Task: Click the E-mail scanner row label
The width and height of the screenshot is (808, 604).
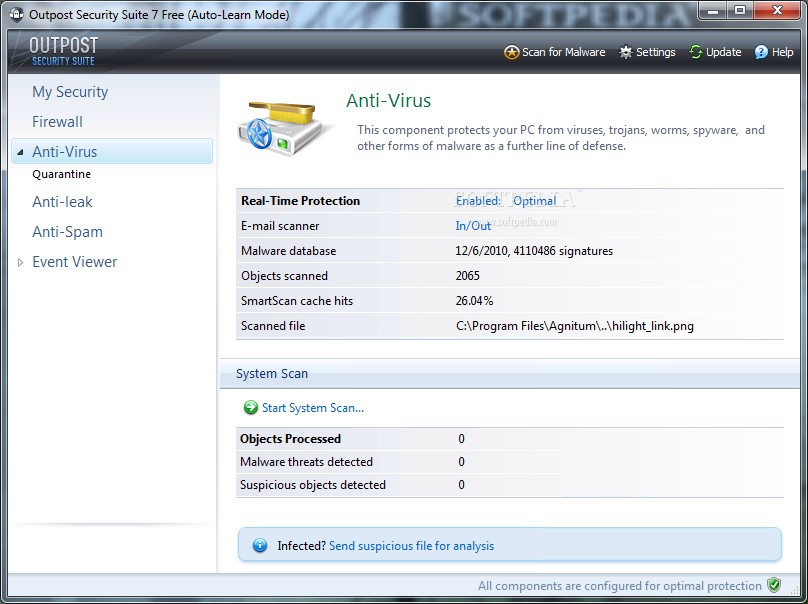Action: [x=280, y=226]
